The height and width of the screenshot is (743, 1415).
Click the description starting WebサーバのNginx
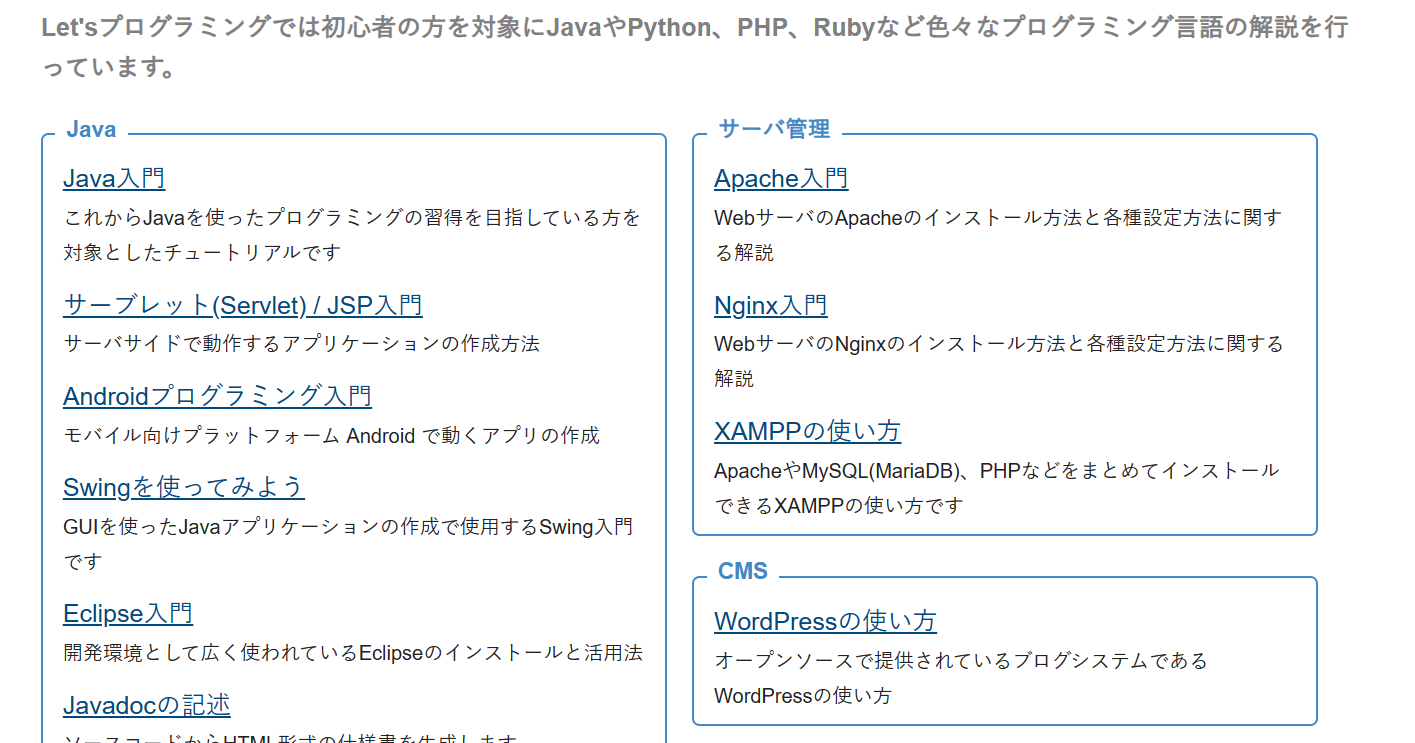(999, 361)
